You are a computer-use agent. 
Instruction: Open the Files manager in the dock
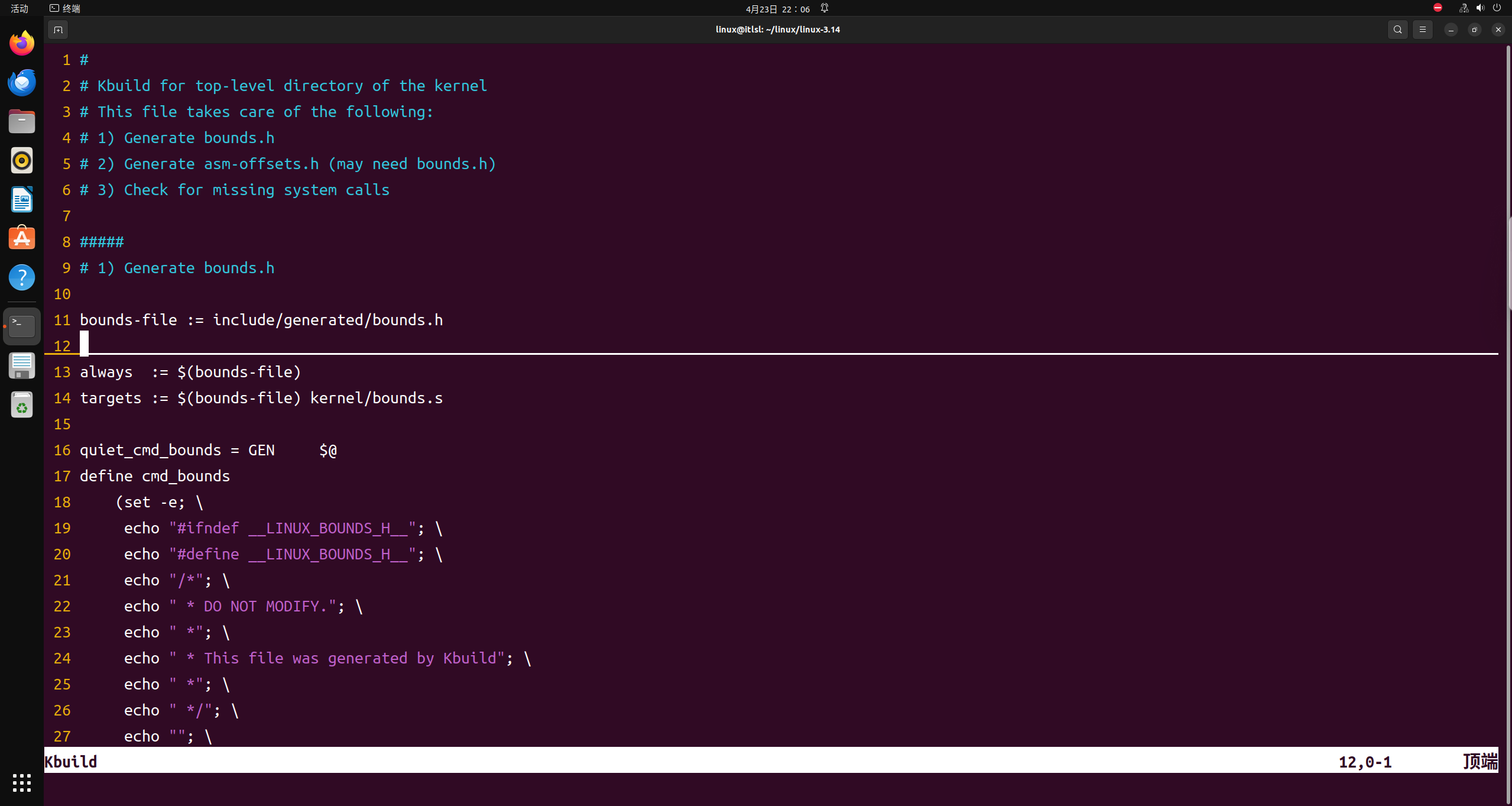[22, 121]
